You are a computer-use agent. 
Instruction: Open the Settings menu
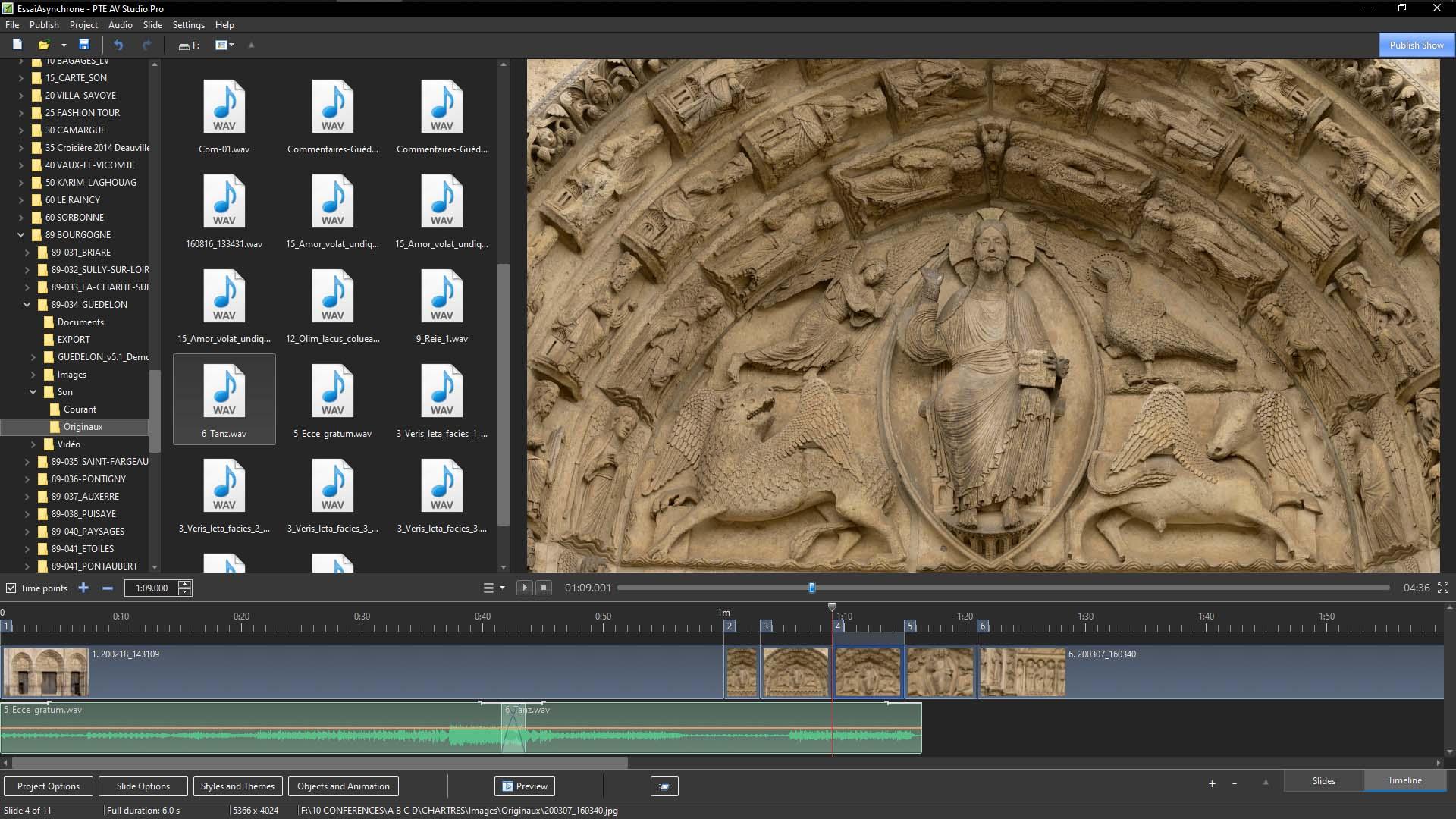(189, 24)
